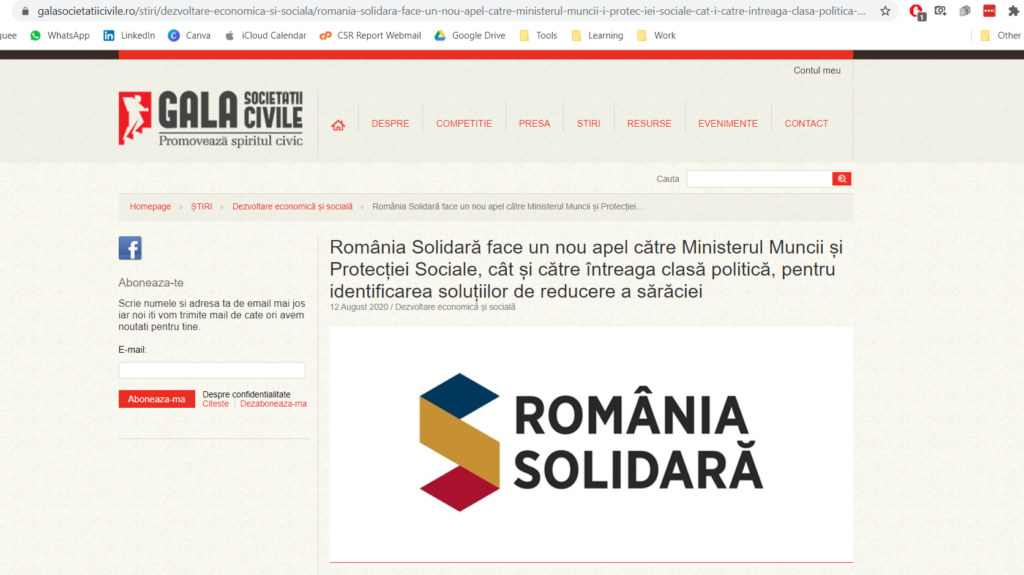The image size is (1024, 575).
Task: Expand the Tools bookmark folder
Action: [538, 35]
